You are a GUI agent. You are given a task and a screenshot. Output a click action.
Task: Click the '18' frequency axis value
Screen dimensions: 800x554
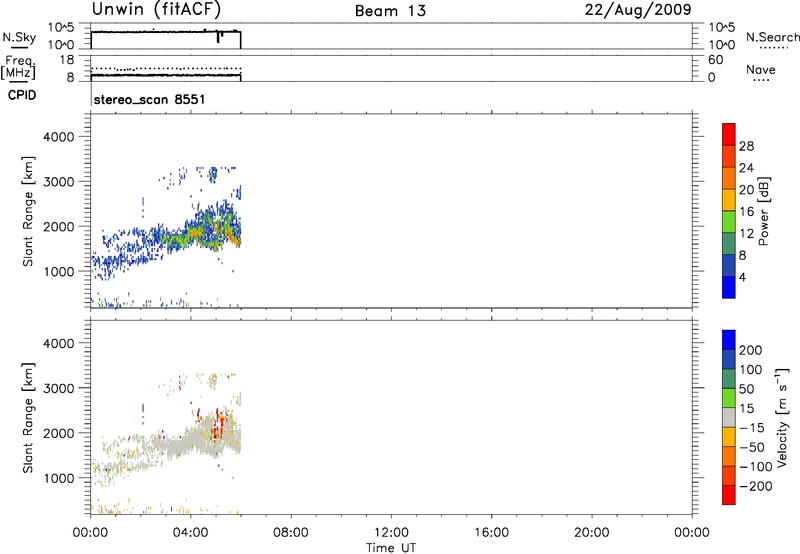coord(67,60)
